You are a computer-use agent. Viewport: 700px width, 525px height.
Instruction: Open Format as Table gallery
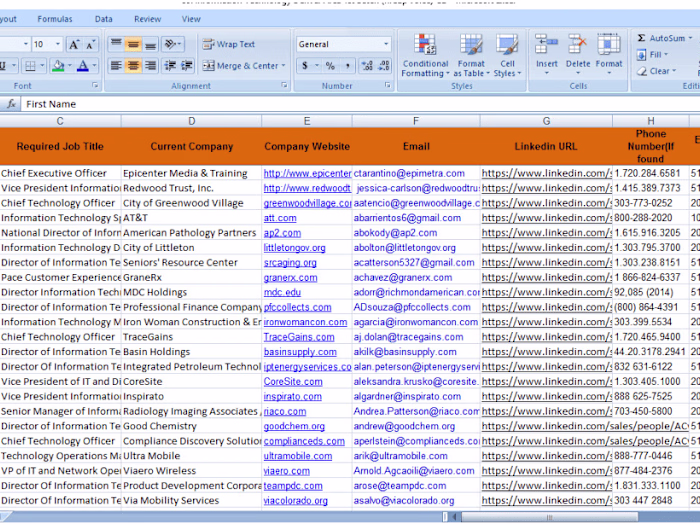coord(471,56)
